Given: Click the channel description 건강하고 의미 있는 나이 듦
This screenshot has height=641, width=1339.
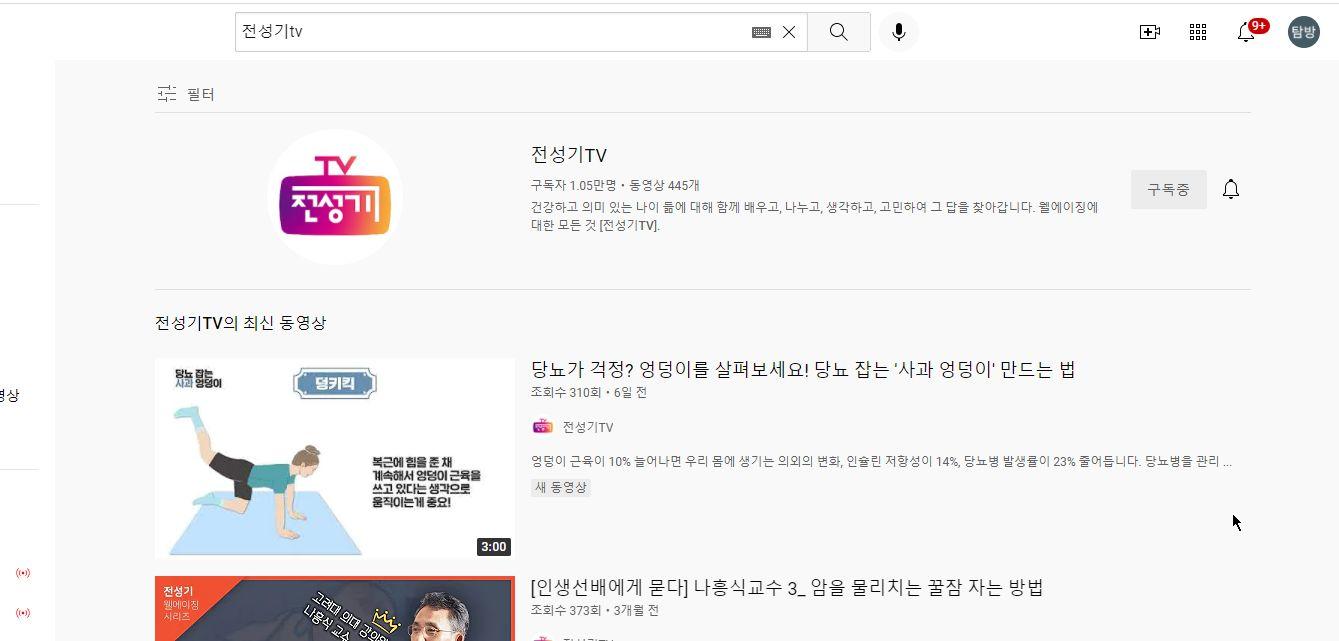Looking at the screenshot, I should click(x=814, y=216).
